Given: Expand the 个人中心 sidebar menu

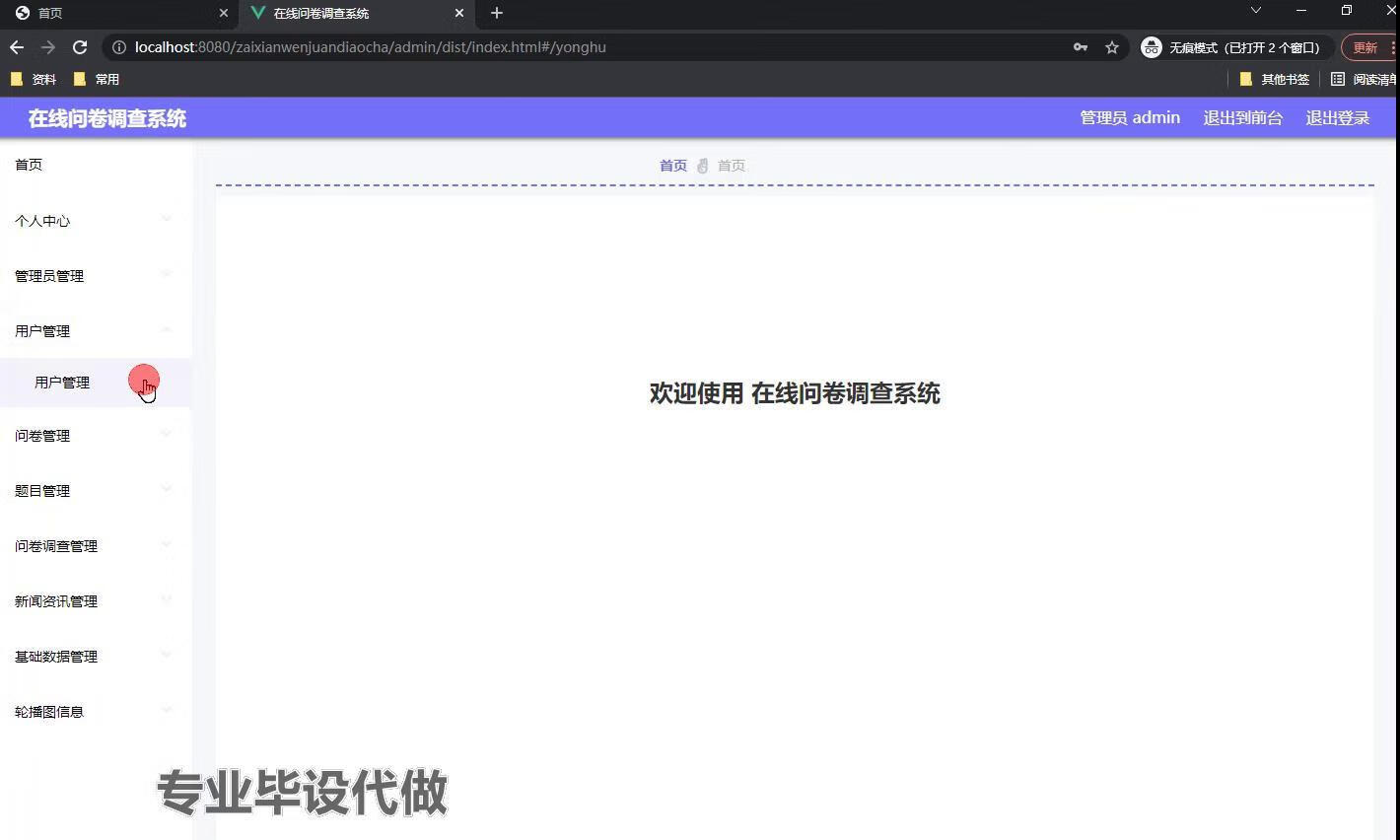Looking at the screenshot, I should point(96,221).
